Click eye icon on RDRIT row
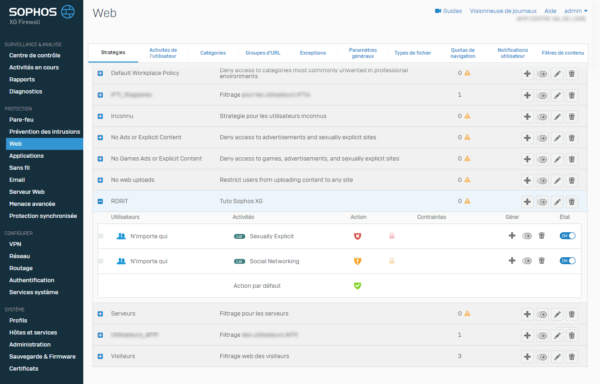 coord(542,202)
